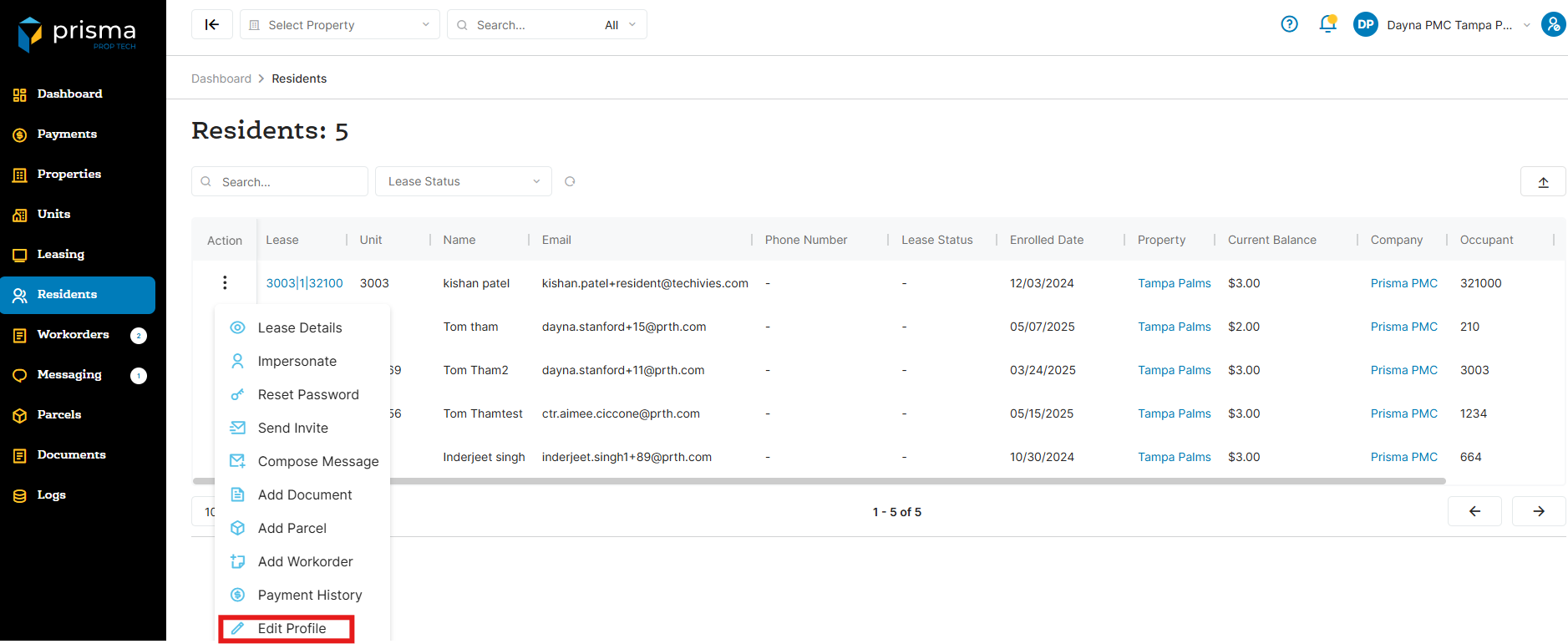Viewport: 1568px width, 644px height.
Task: Open the three-dot action menu for kishan patel
Action: coord(225,283)
